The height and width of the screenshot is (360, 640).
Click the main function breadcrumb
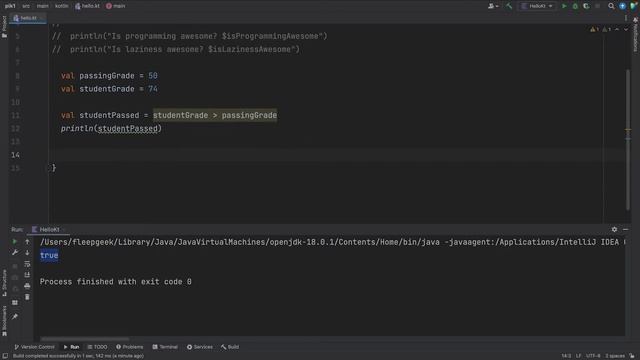coord(116,6)
